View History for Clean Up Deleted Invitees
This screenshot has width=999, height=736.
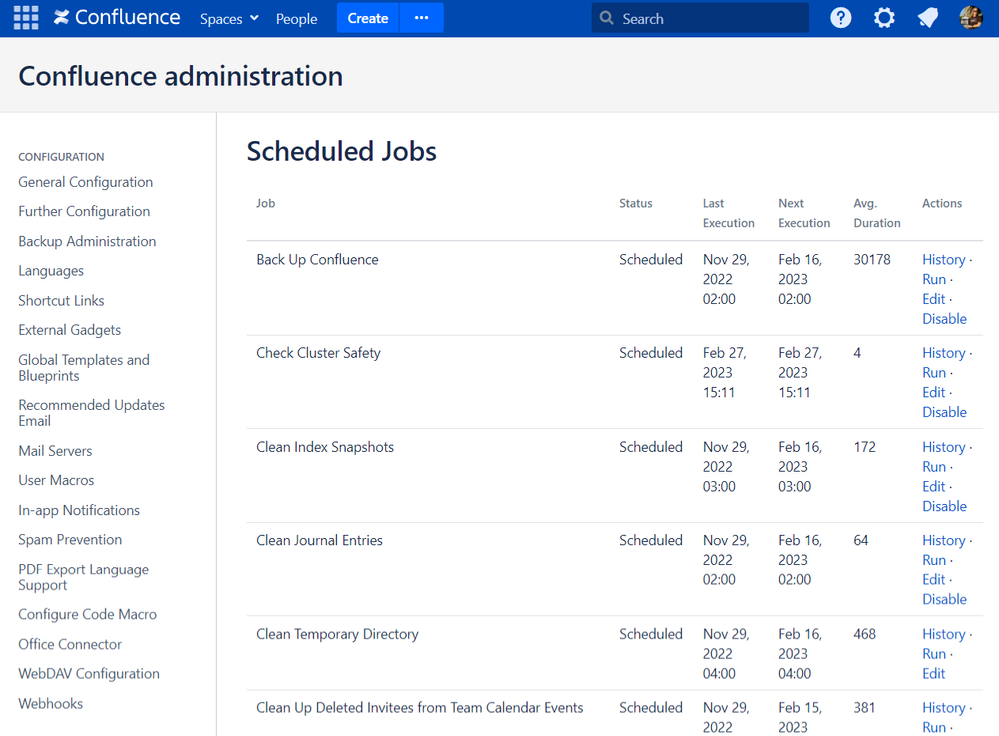tap(944, 708)
